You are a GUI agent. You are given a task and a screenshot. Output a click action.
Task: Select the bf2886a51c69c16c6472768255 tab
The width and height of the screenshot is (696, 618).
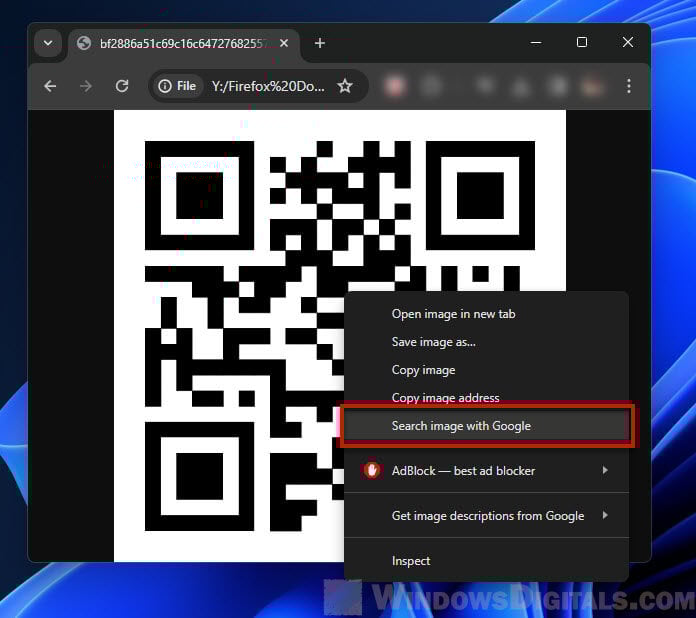coord(184,44)
